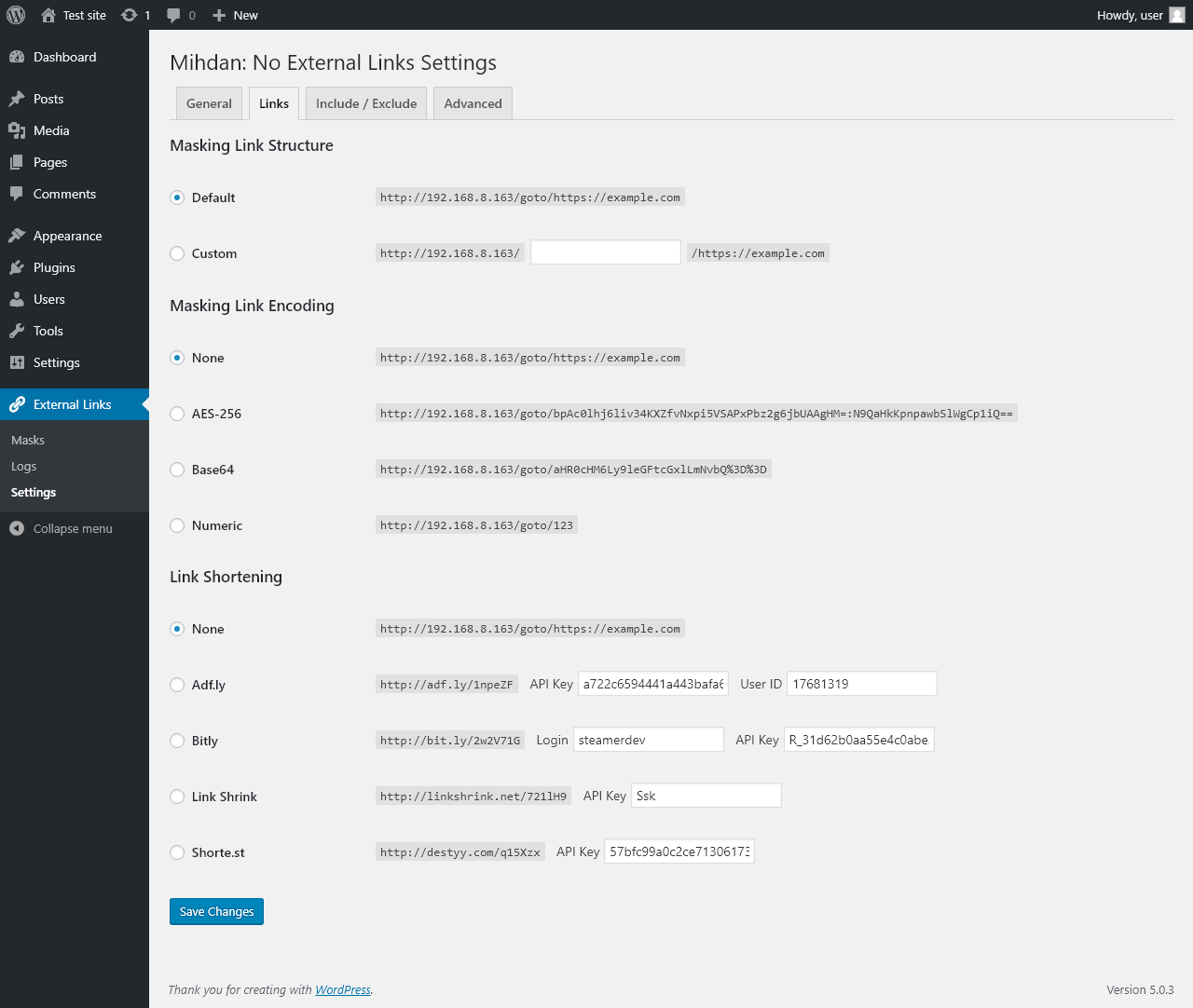Enable AES-256 link encoding
Viewport: 1193px width, 1008px height.
pos(177,414)
